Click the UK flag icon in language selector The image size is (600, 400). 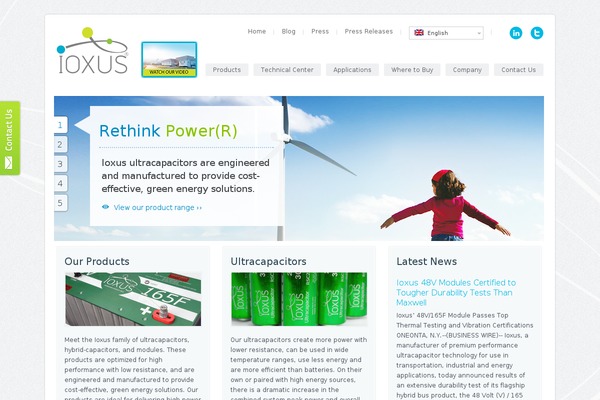[x=419, y=33]
